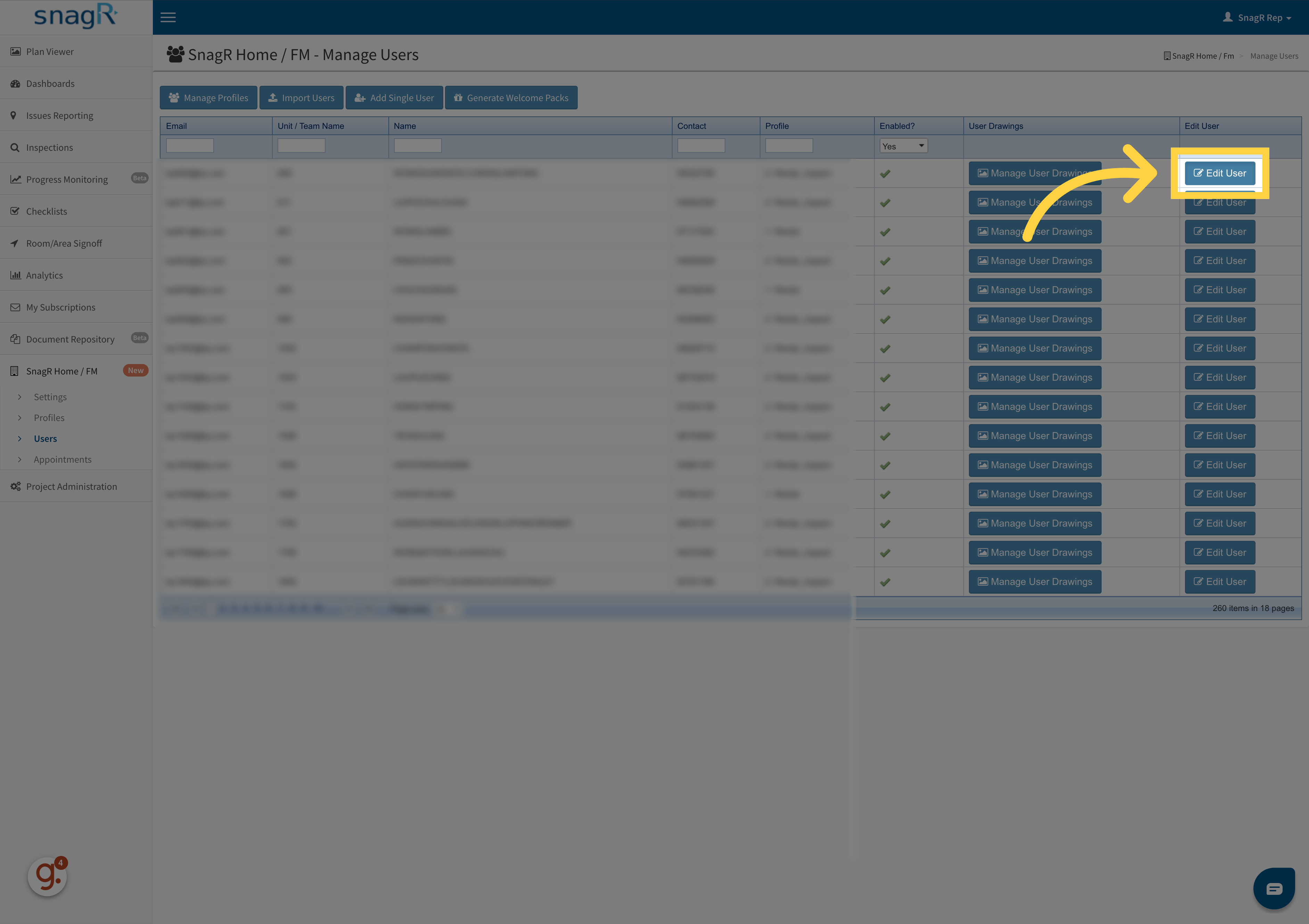Expand the Settings submenu item

coord(50,397)
